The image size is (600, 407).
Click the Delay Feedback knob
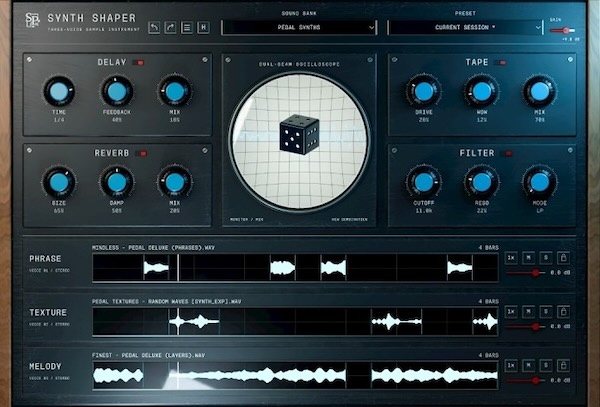[117, 91]
